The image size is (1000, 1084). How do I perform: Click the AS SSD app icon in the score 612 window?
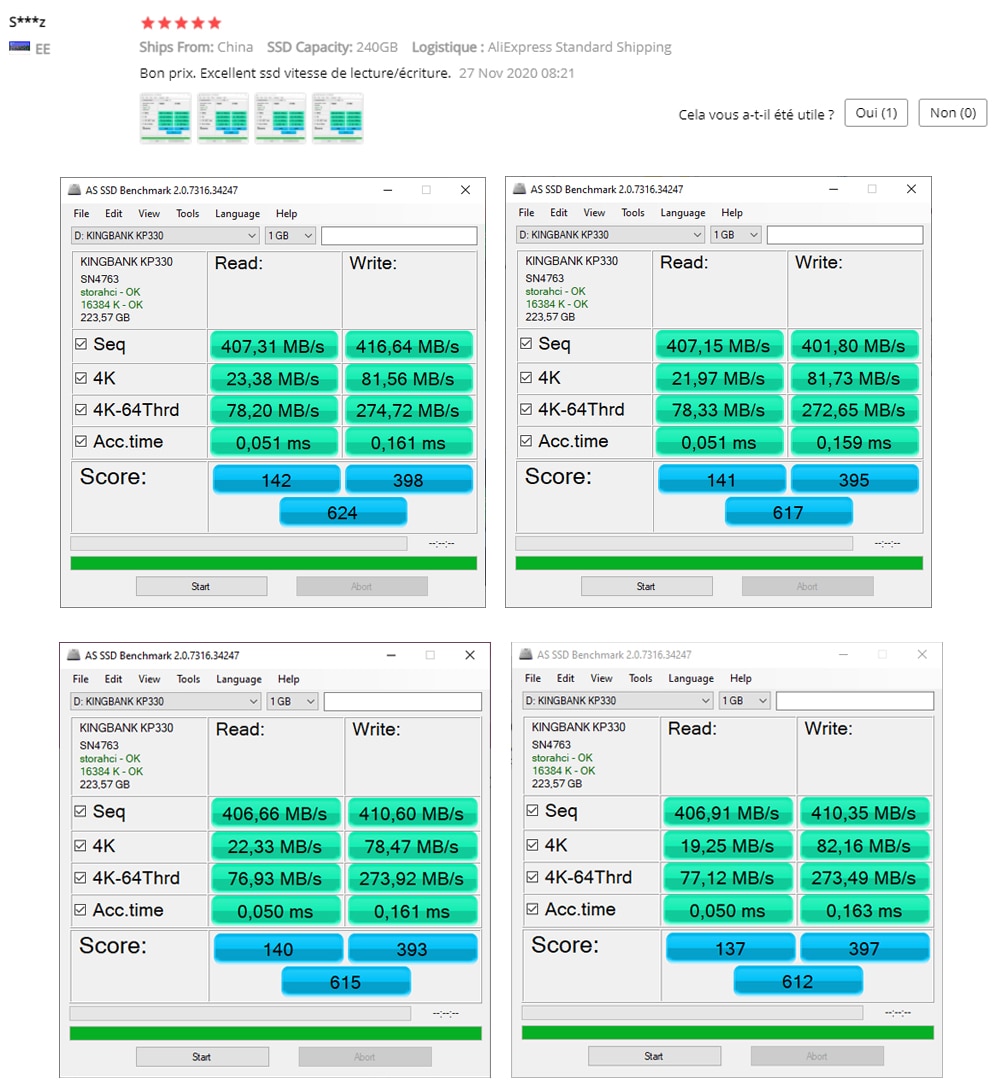click(526, 654)
